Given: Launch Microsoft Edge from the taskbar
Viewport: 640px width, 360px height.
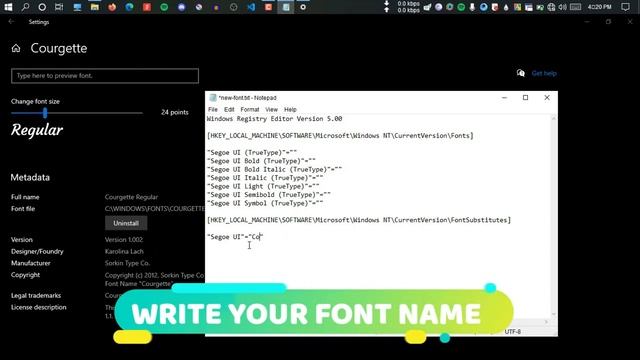Looking at the screenshot, I should click(x=129, y=7).
